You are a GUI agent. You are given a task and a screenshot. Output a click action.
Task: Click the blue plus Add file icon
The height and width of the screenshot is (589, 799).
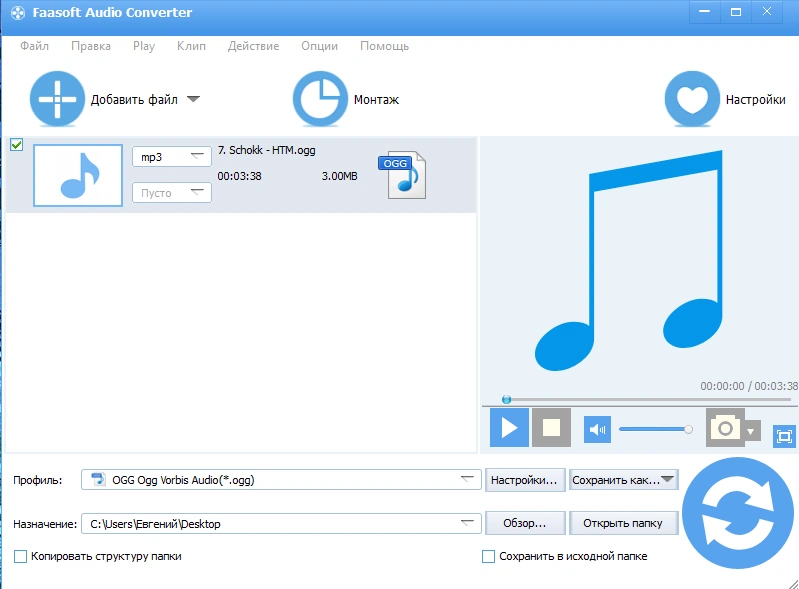[x=57, y=99]
